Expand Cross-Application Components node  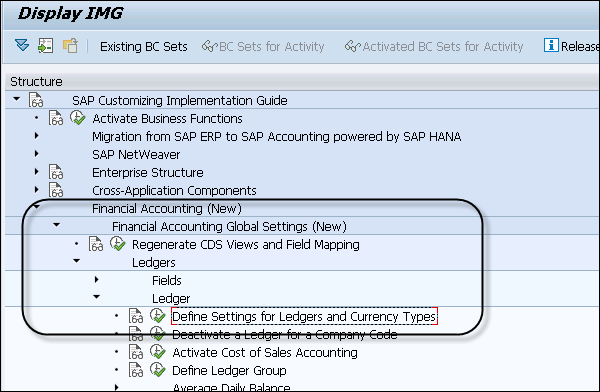[36, 189]
